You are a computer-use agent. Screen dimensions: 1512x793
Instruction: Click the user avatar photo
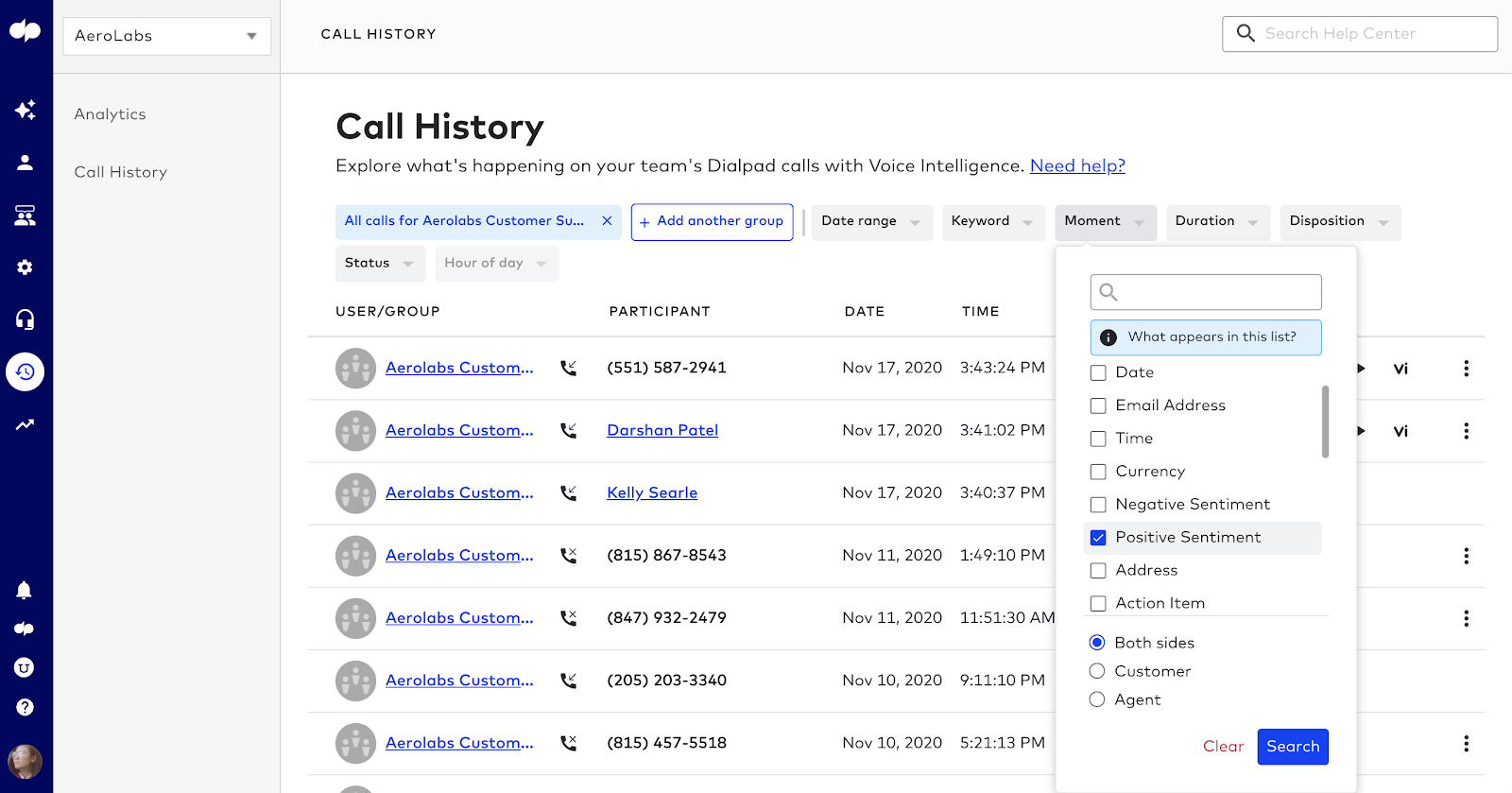point(25,761)
